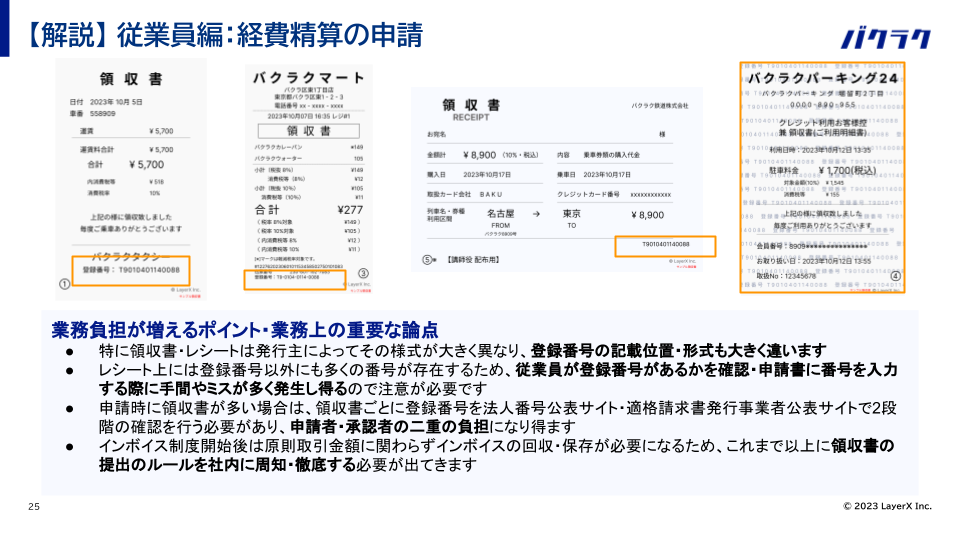Click the 取扱カード会社 BAKU field
The width and height of the screenshot is (960, 540).
pos(465,194)
